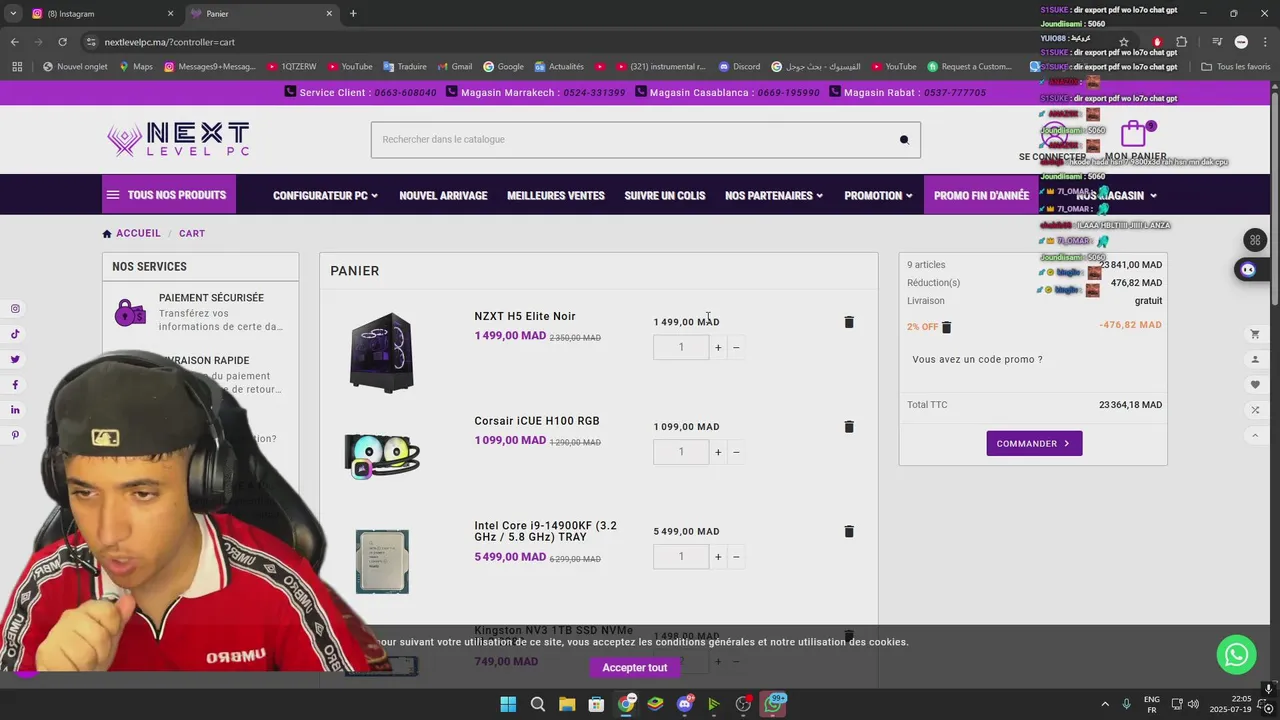Open Intel Core i9-14900KF product title link
The height and width of the screenshot is (720, 1280).
coord(546,531)
